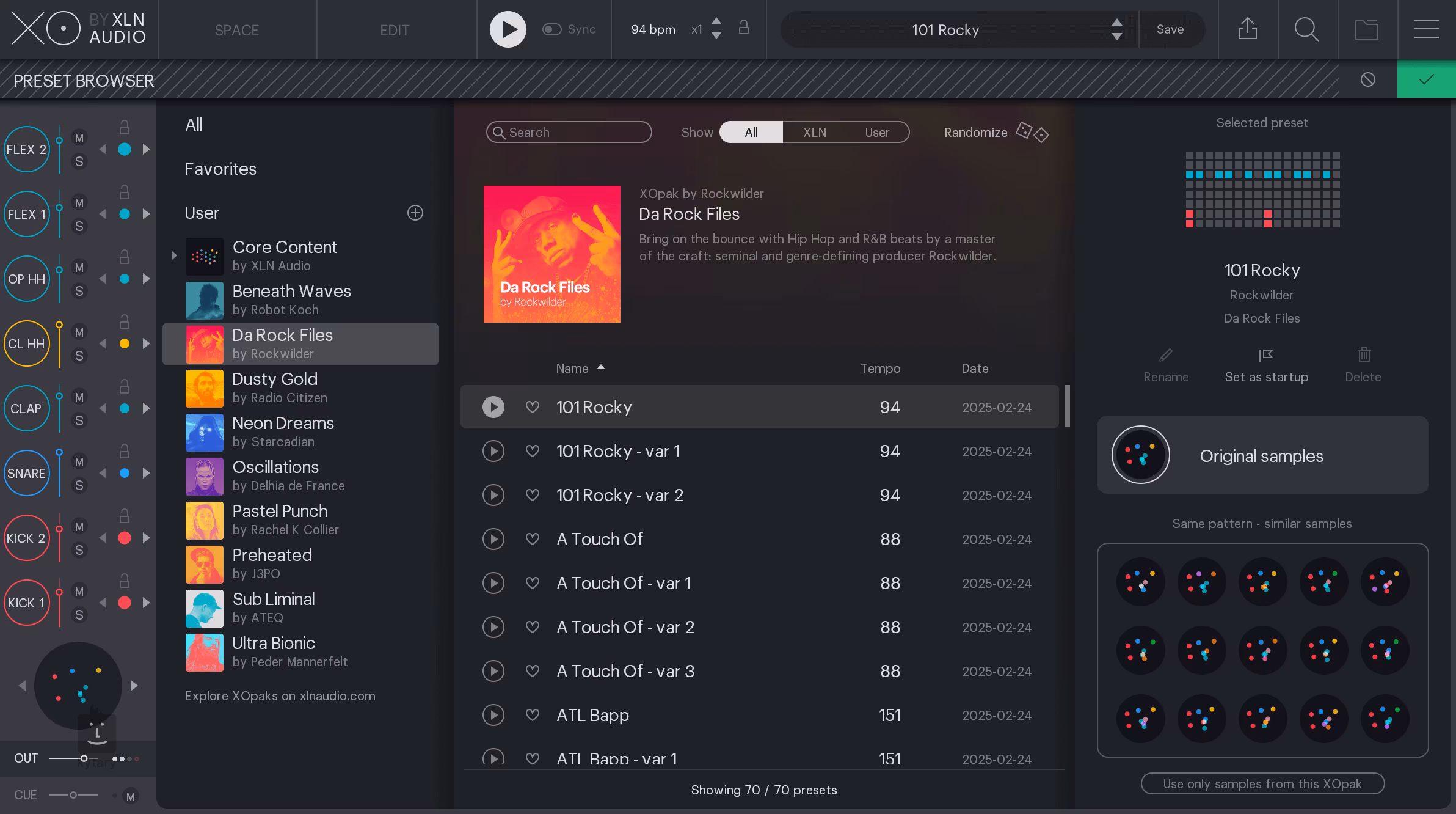The height and width of the screenshot is (814, 1456).
Task: Click Use only samples from this XOpak
Action: [1262, 784]
